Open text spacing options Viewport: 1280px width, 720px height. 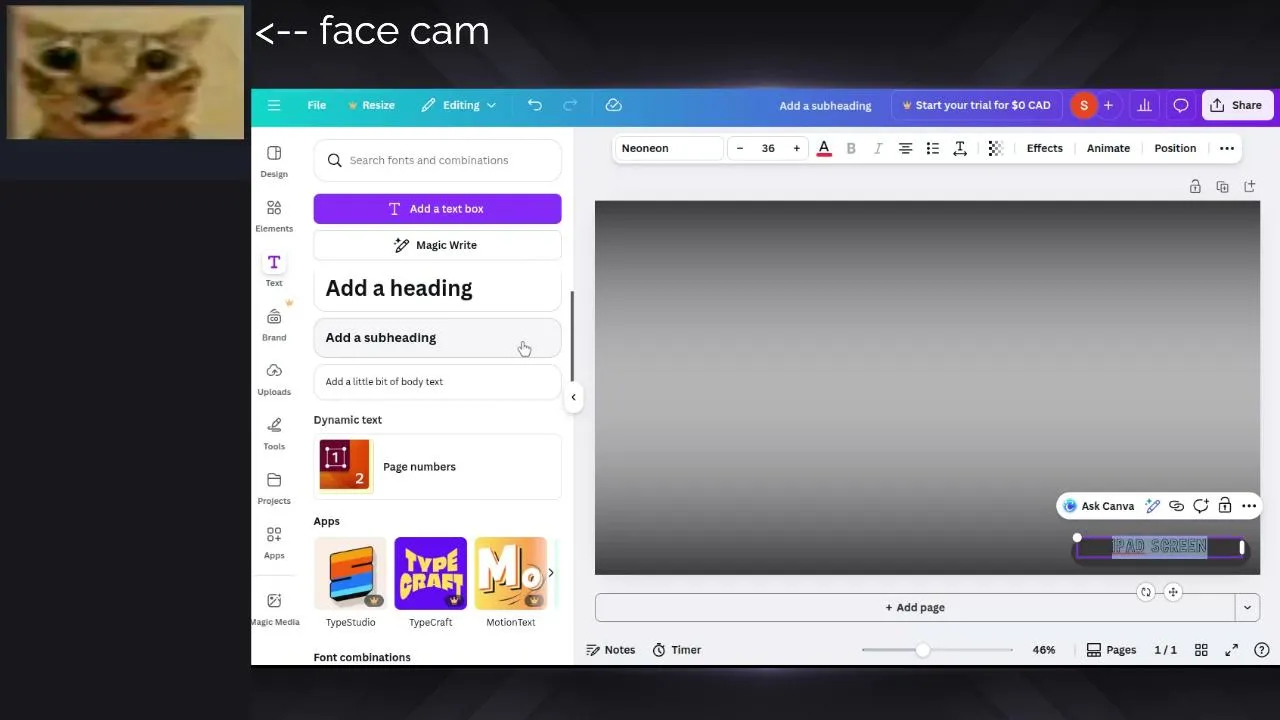959,148
